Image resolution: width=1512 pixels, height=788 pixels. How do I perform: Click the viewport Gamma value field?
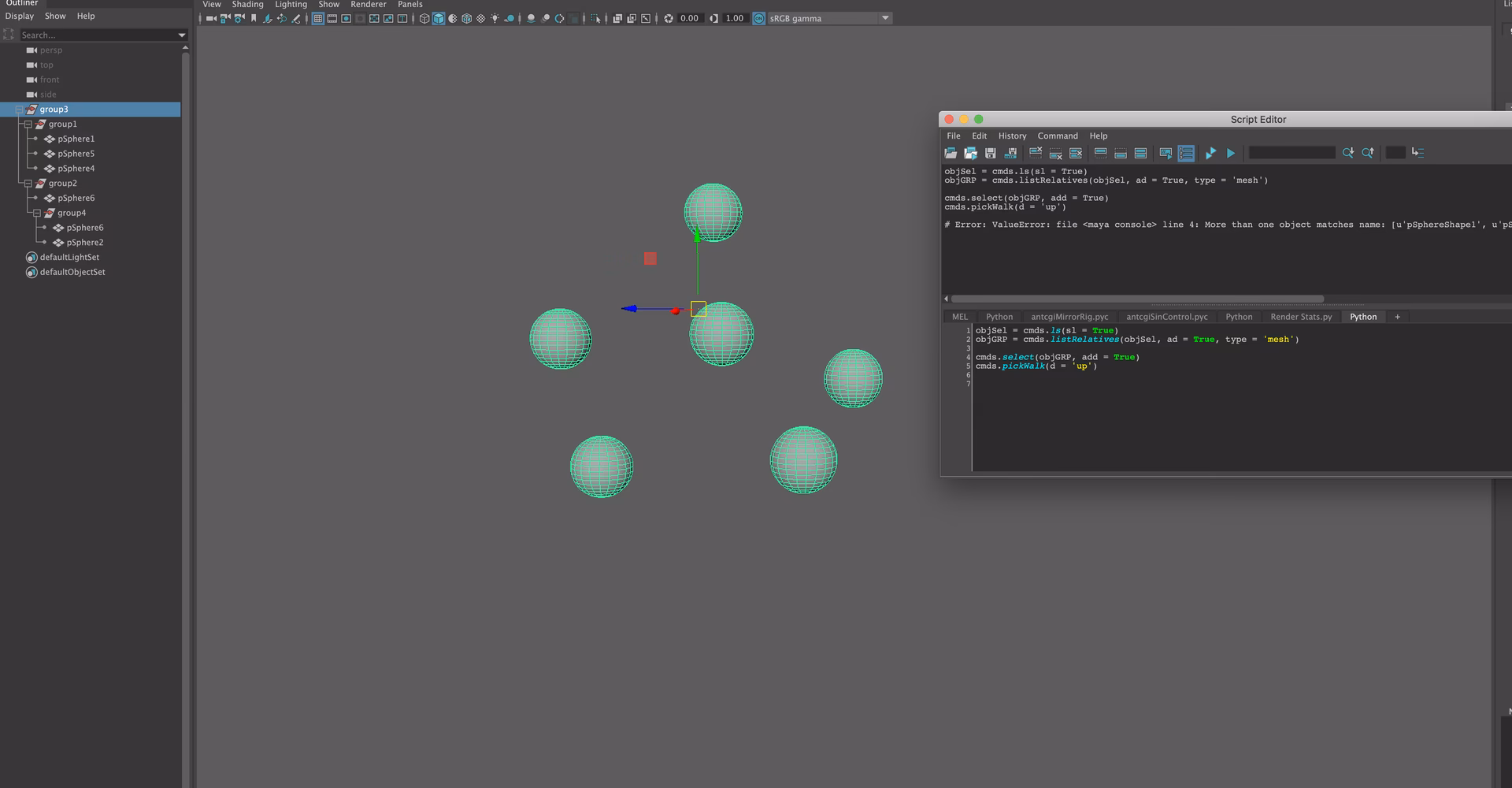[x=735, y=19]
